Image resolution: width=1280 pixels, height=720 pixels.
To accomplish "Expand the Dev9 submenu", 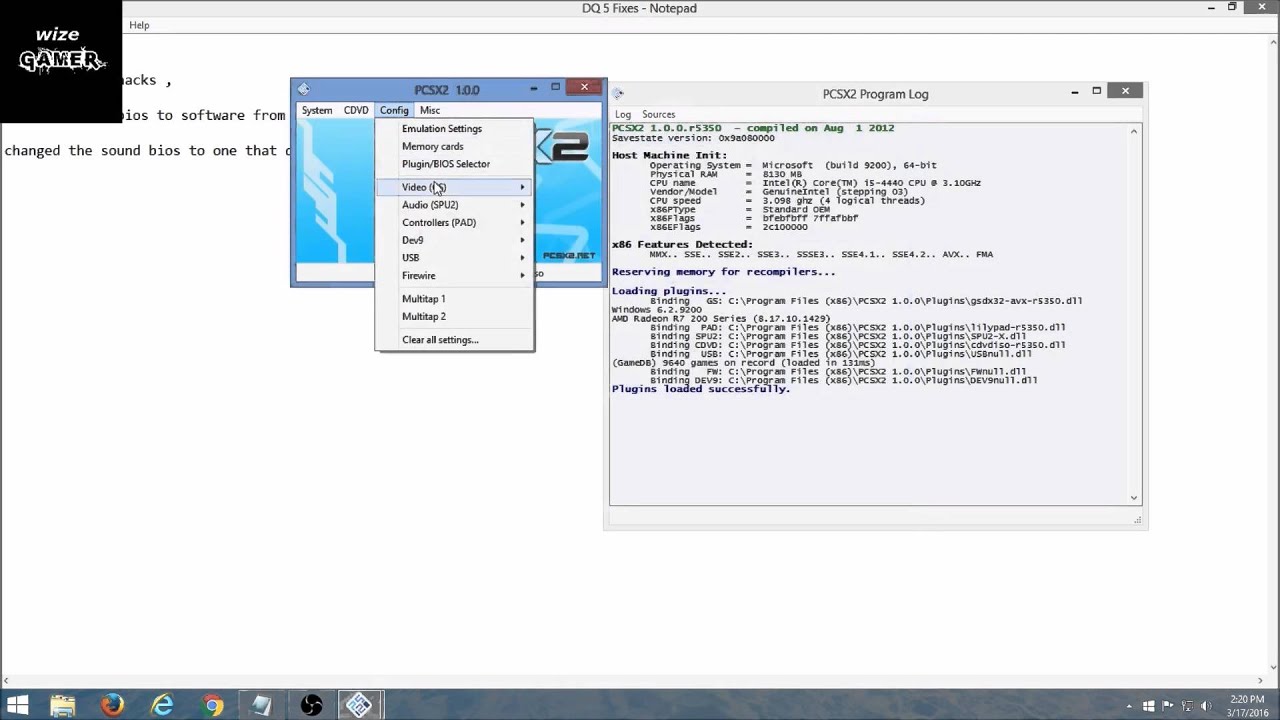I will click(455, 240).
